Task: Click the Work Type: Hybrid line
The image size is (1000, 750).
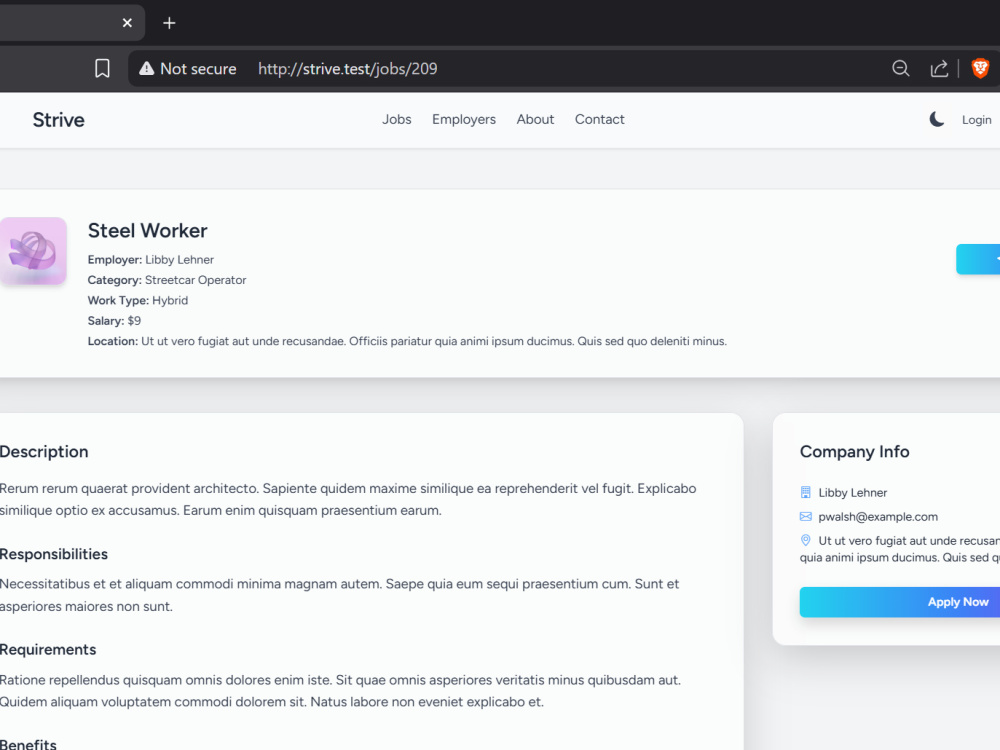Action: pyautogui.click(x=138, y=300)
